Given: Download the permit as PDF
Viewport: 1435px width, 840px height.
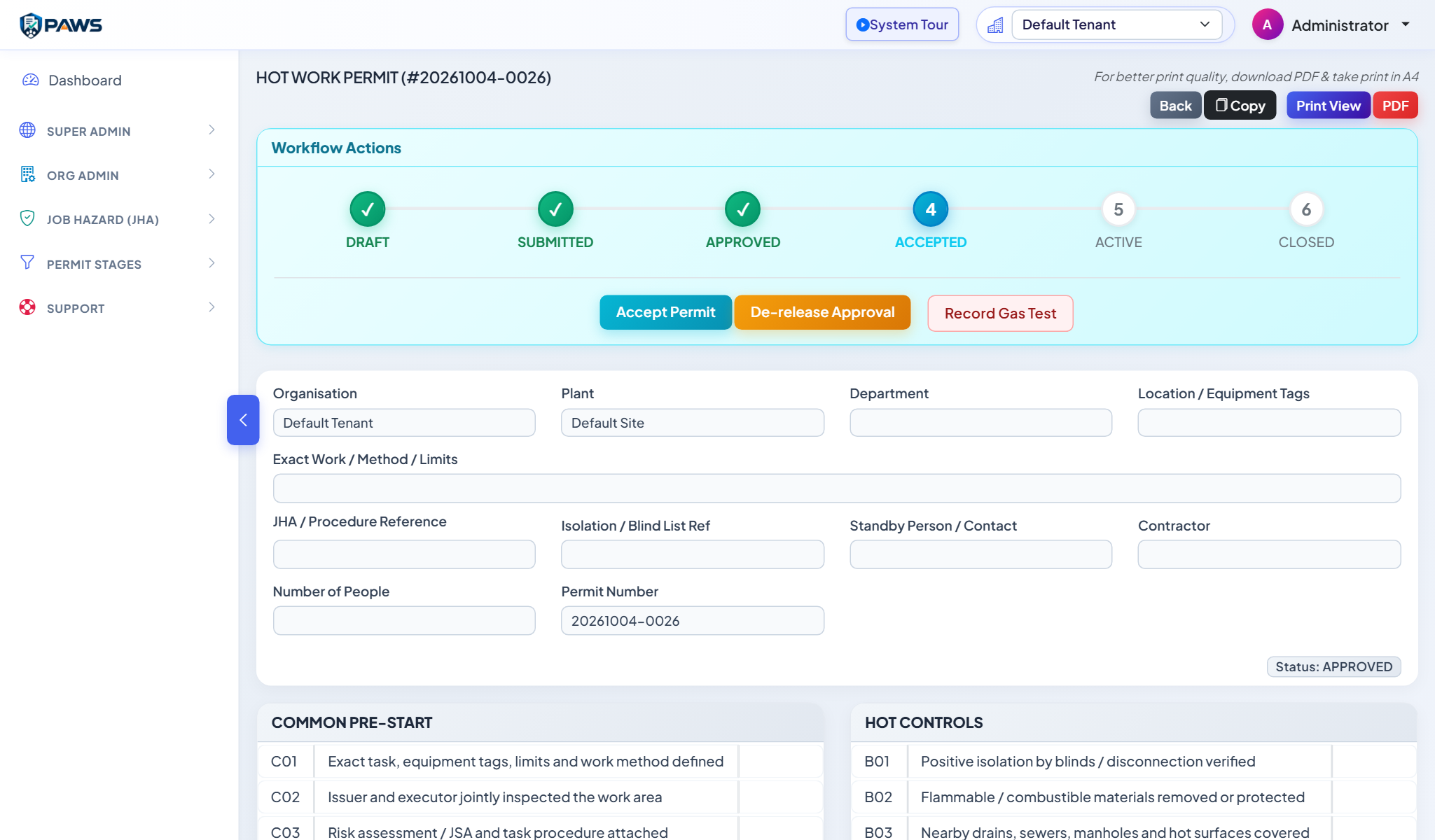Looking at the screenshot, I should click(x=1395, y=105).
